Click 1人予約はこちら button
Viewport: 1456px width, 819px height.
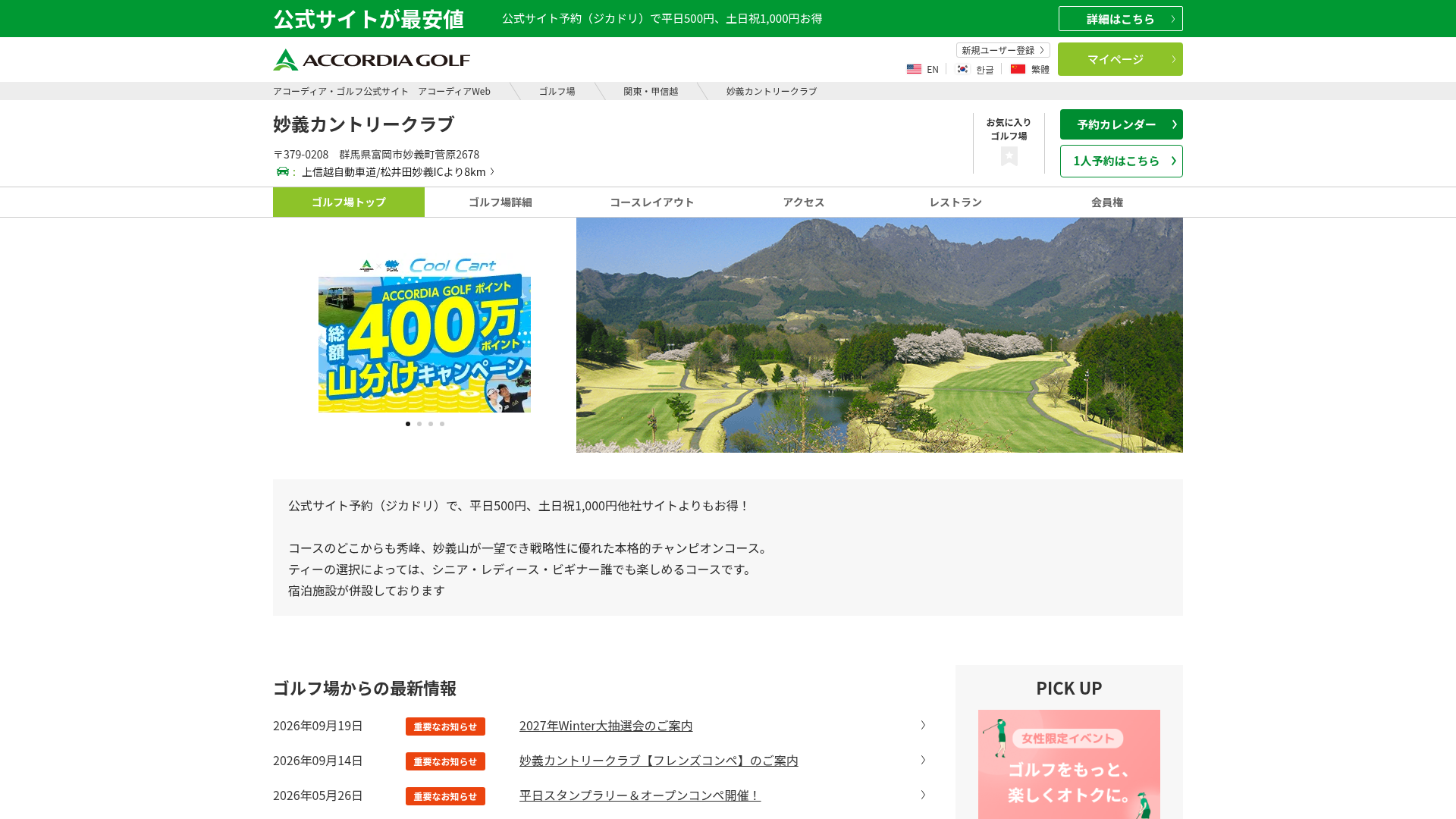(x=1122, y=161)
